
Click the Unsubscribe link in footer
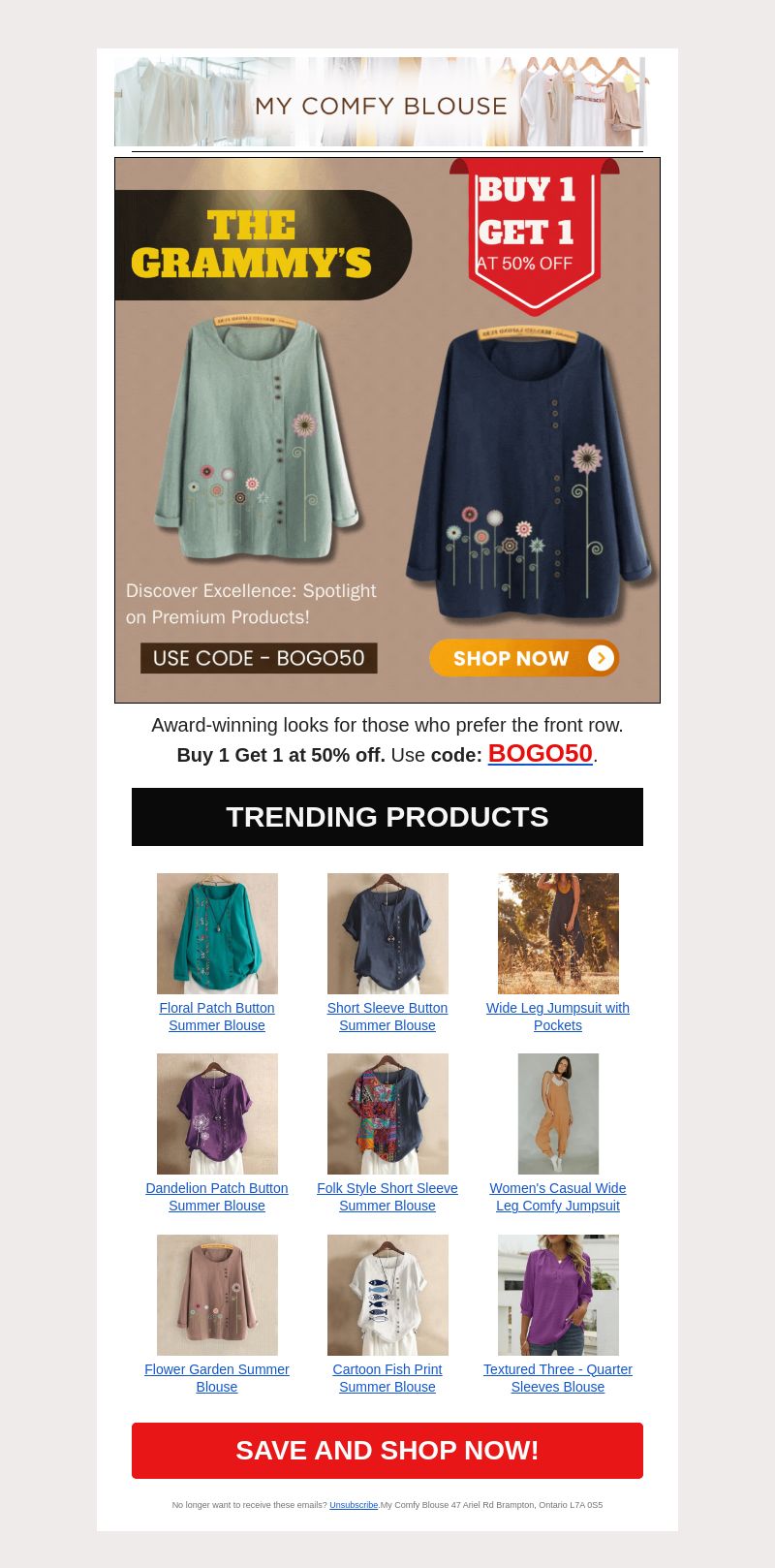coord(354,1505)
